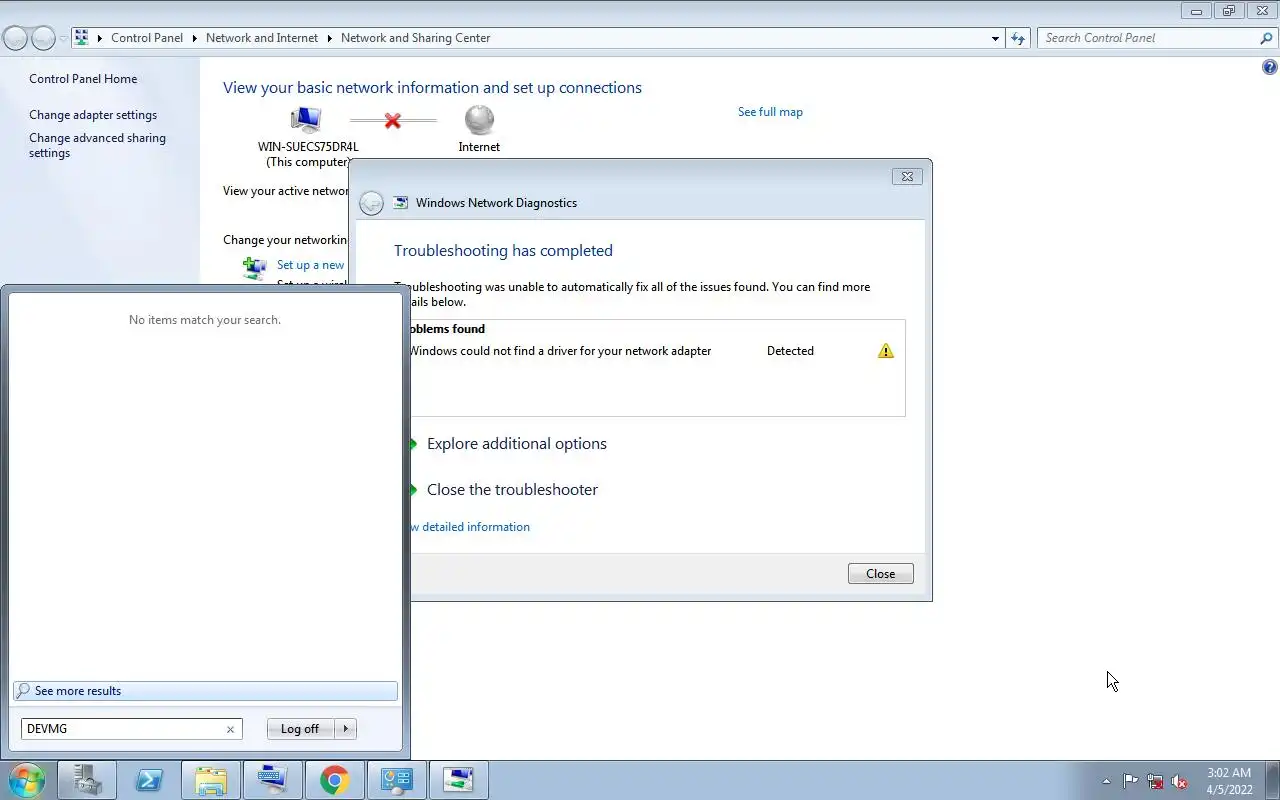The width and height of the screenshot is (1280, 800).
Task: Open Change adapter settings
Action: 93,115
